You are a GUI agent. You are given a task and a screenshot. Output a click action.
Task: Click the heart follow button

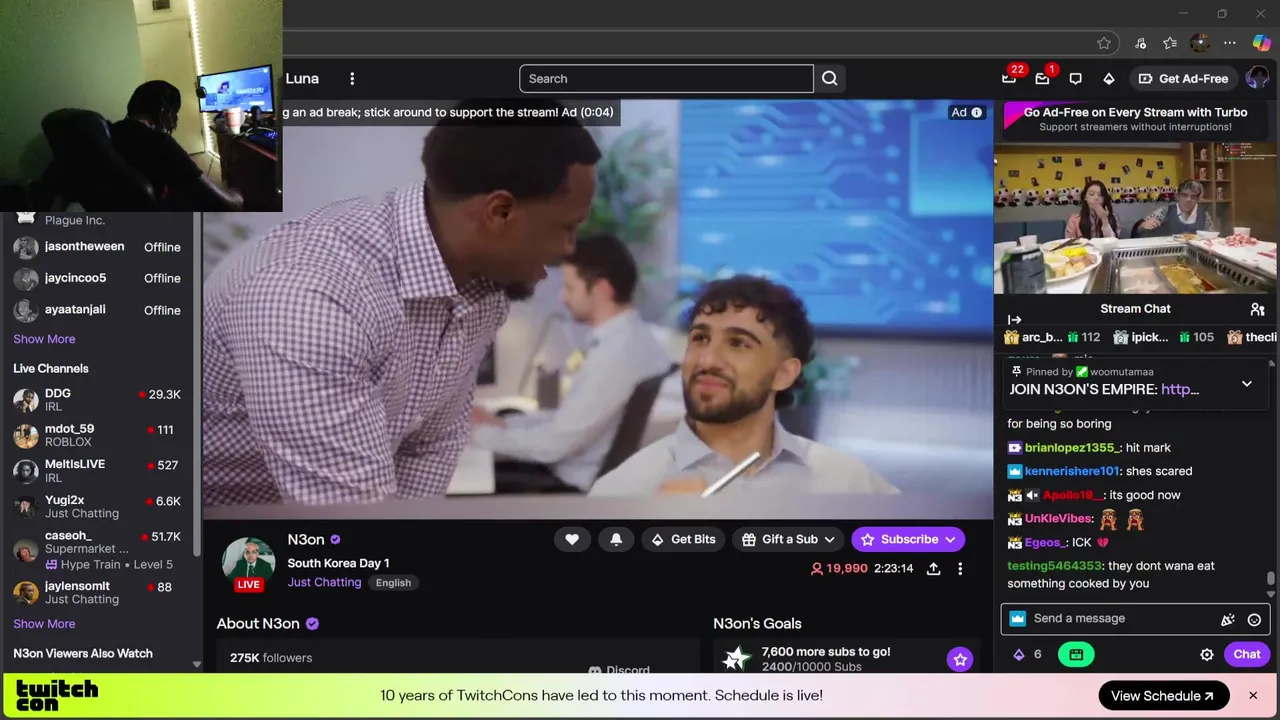572,539
